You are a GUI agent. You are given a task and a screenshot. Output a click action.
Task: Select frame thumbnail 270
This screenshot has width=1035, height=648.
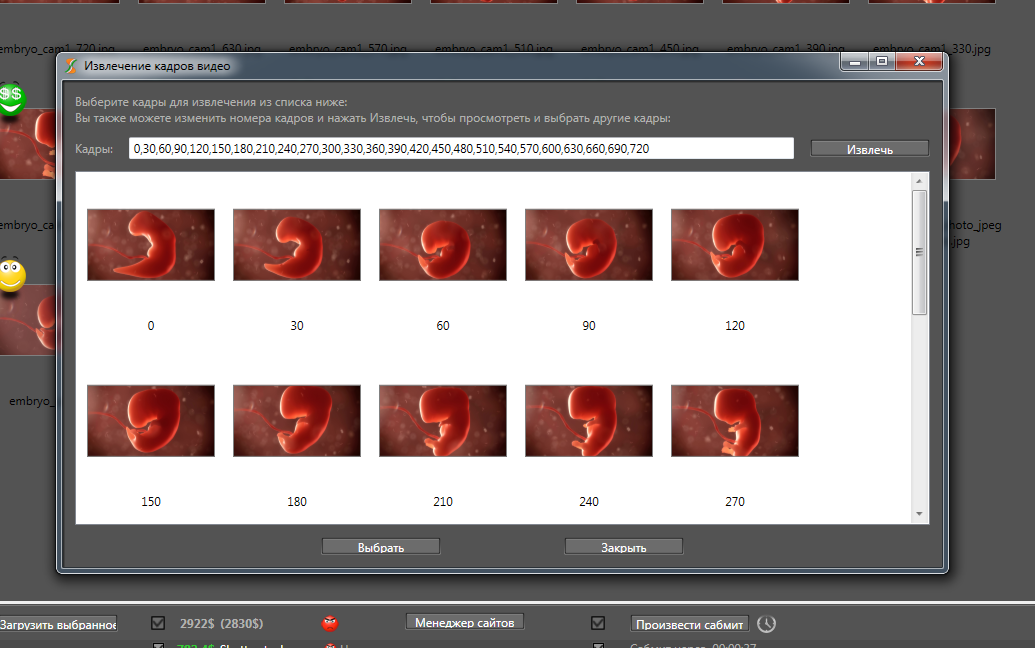(735, 421)
